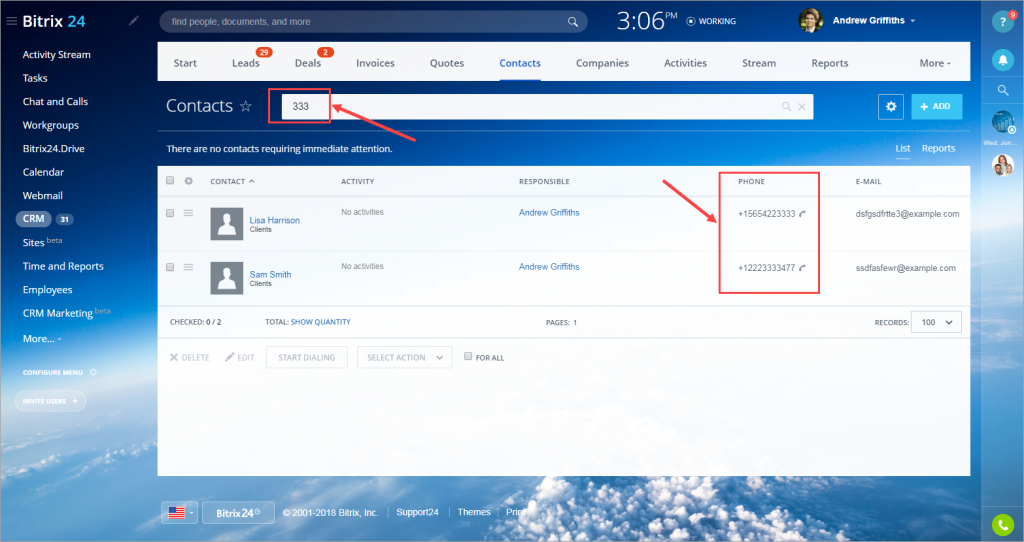Open list settings gear button near ADD
Image resolution: width=1024 pixels, height=542 pixels.
pyautogui.click(x=891, y=106)
